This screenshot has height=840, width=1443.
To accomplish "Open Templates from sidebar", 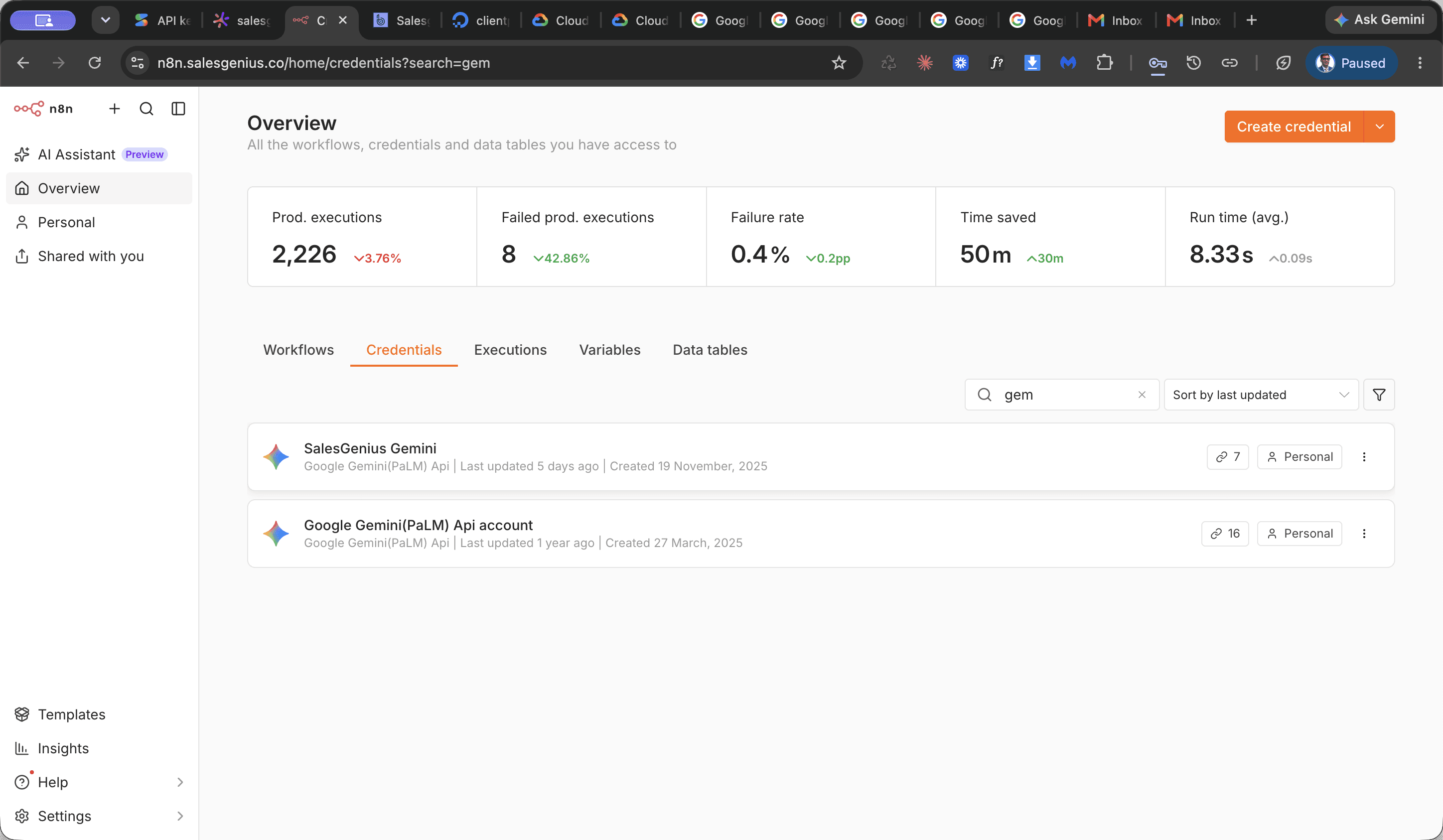I will [99, 714].
